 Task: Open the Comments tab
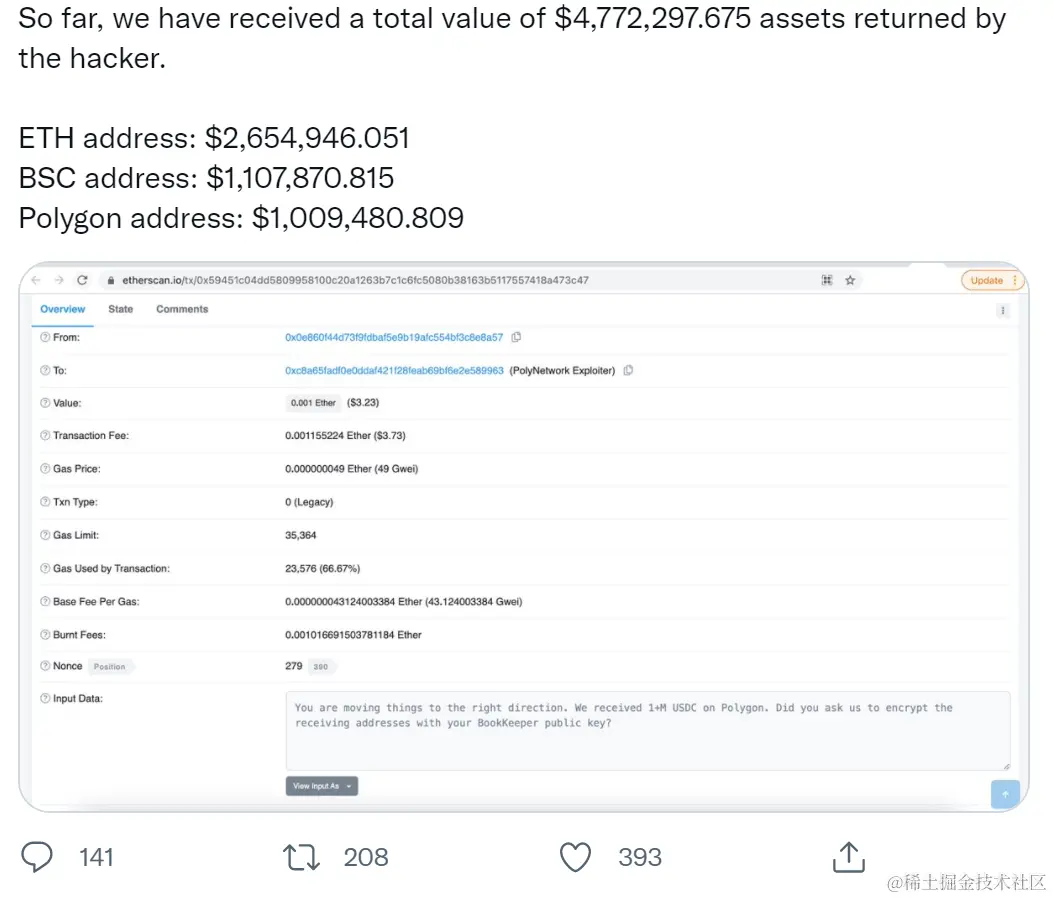pyautogui.click(x=182, y=310)
